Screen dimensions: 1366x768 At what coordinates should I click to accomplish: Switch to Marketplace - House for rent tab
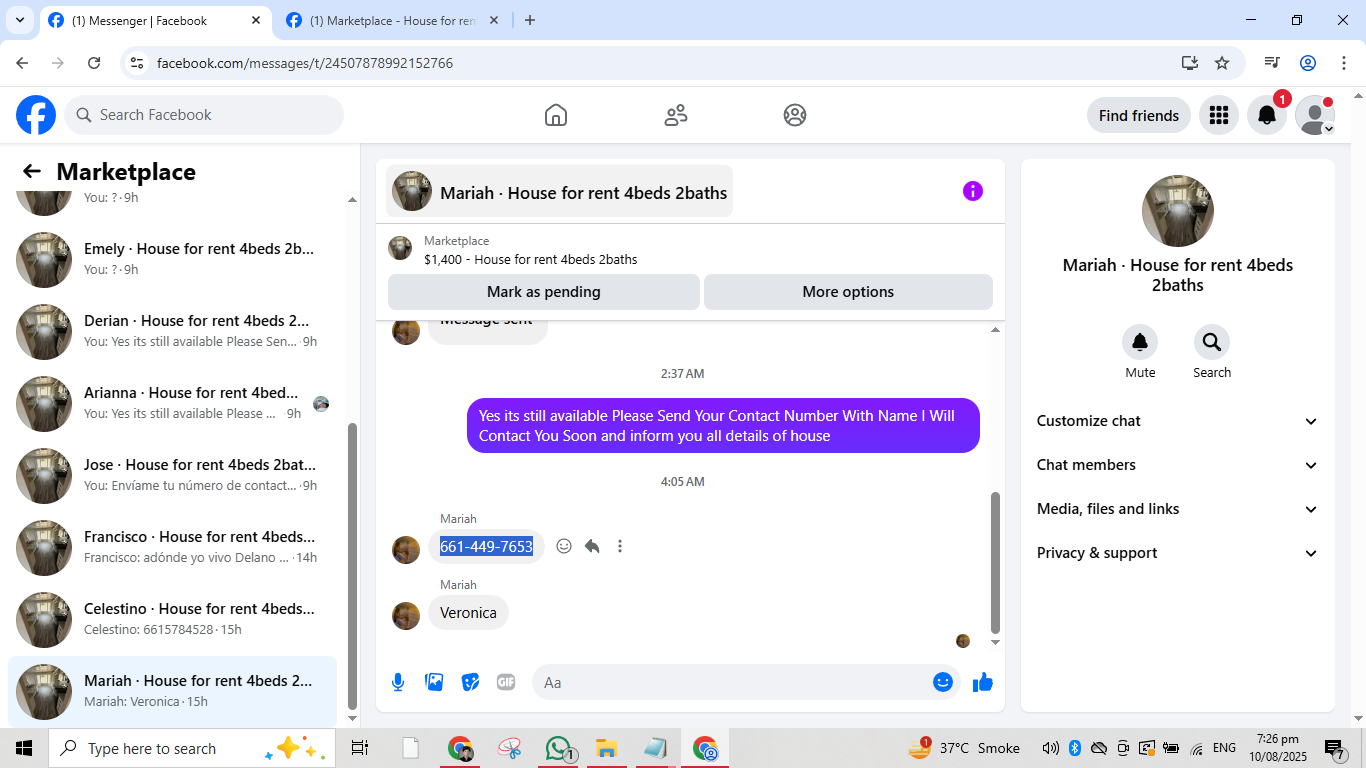391,20
